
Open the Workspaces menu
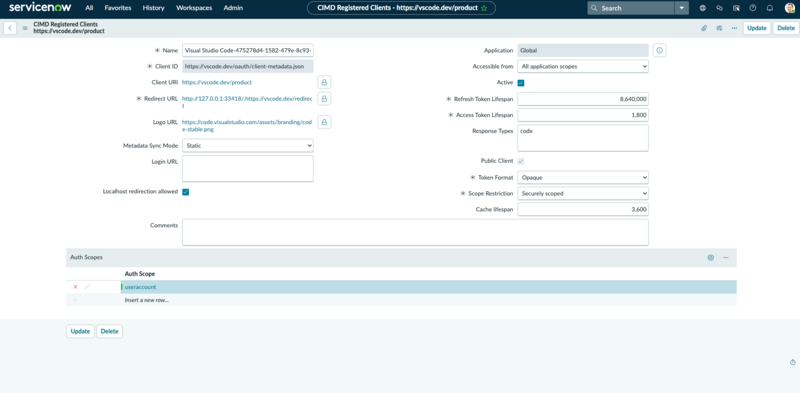point(194,8)
